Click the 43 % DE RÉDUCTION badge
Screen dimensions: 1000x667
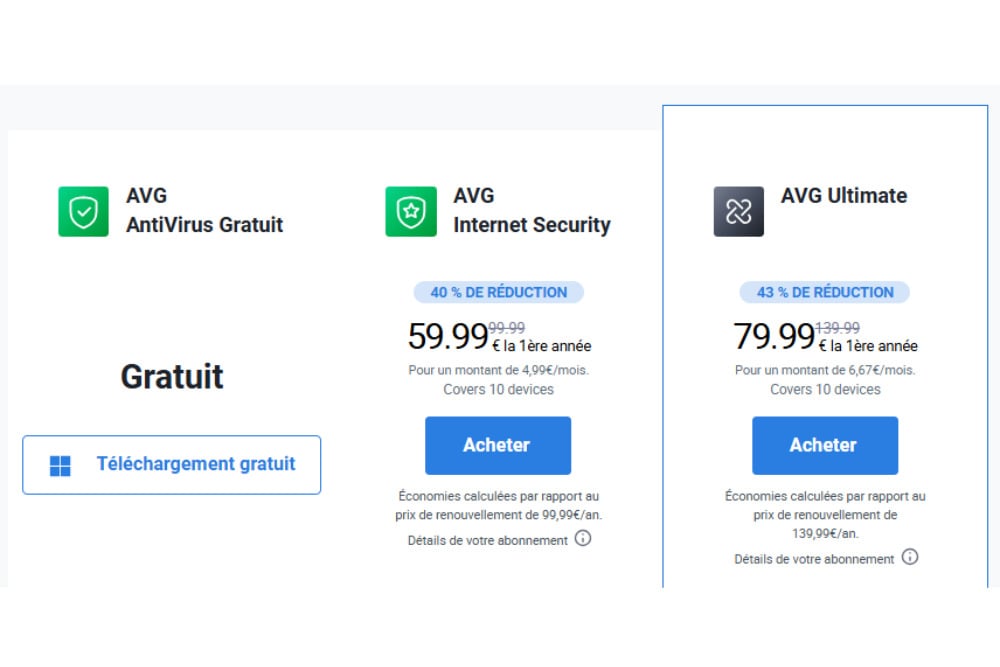pyautogui.click(x=825, y=292)
